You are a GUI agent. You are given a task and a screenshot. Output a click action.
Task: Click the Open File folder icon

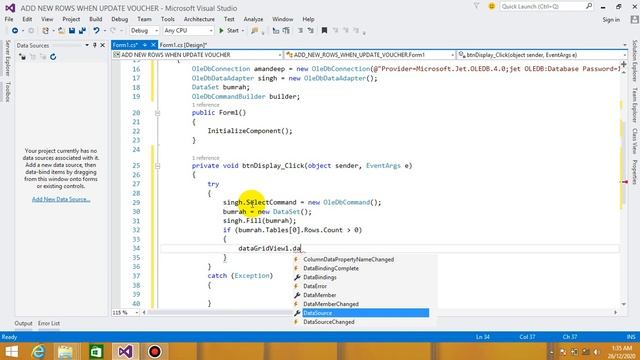click(x=61, y=31)
